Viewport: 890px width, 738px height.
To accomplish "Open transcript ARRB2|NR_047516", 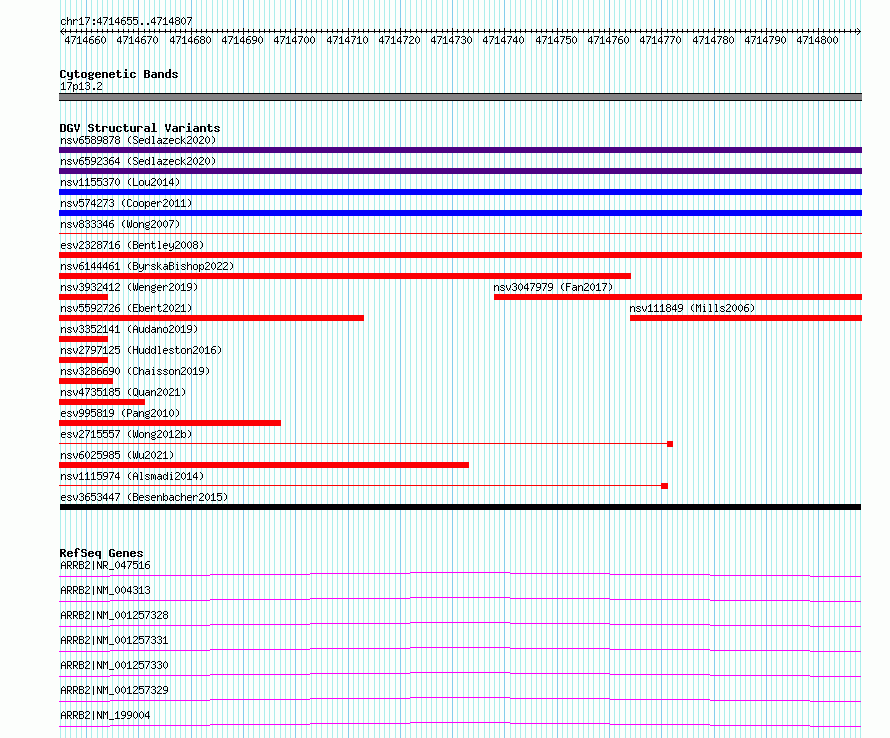I will point(105,565).
